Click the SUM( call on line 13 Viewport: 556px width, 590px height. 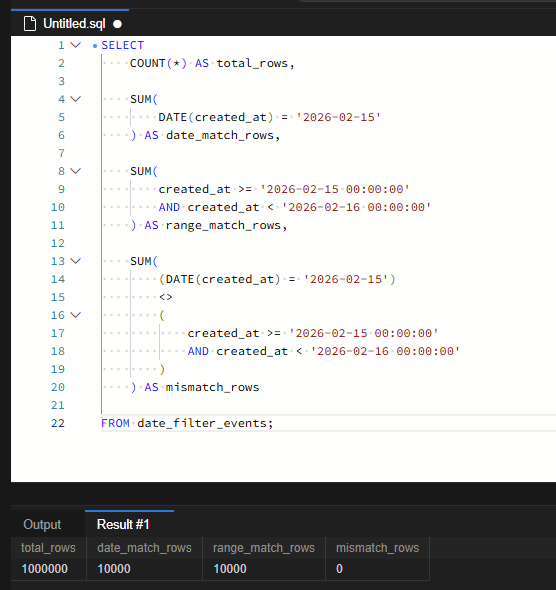[x=144, y=261]
